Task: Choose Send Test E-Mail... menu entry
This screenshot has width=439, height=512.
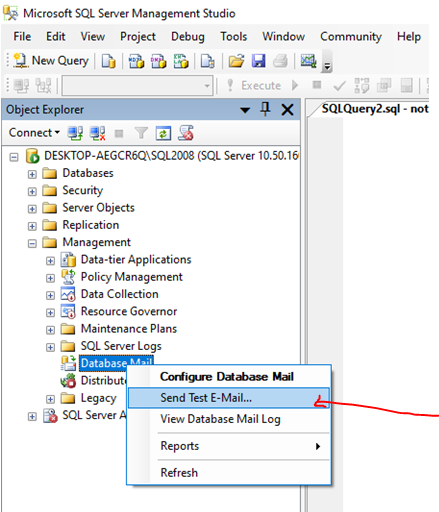Action: pos(229,398)
